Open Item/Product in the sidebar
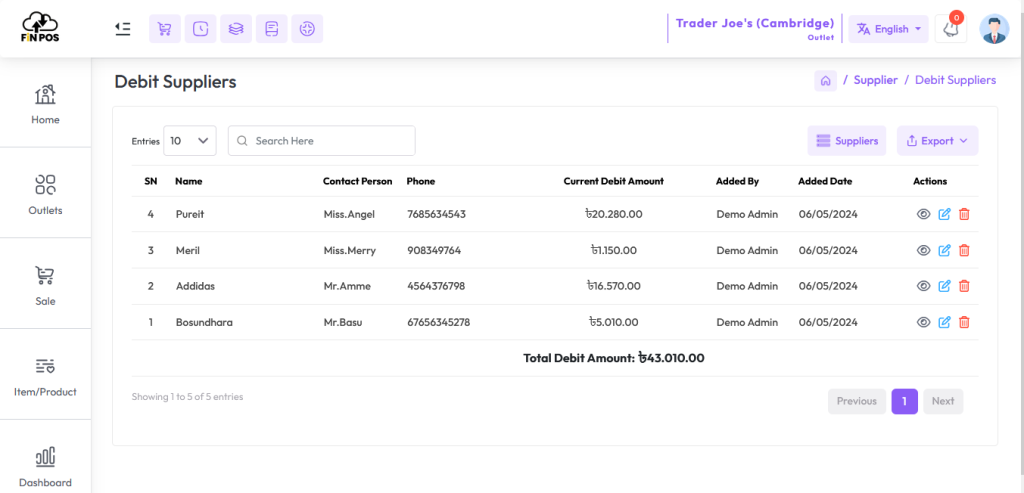Image resolution: width=1024 pixels, height=493 pixels. (45, 375)
